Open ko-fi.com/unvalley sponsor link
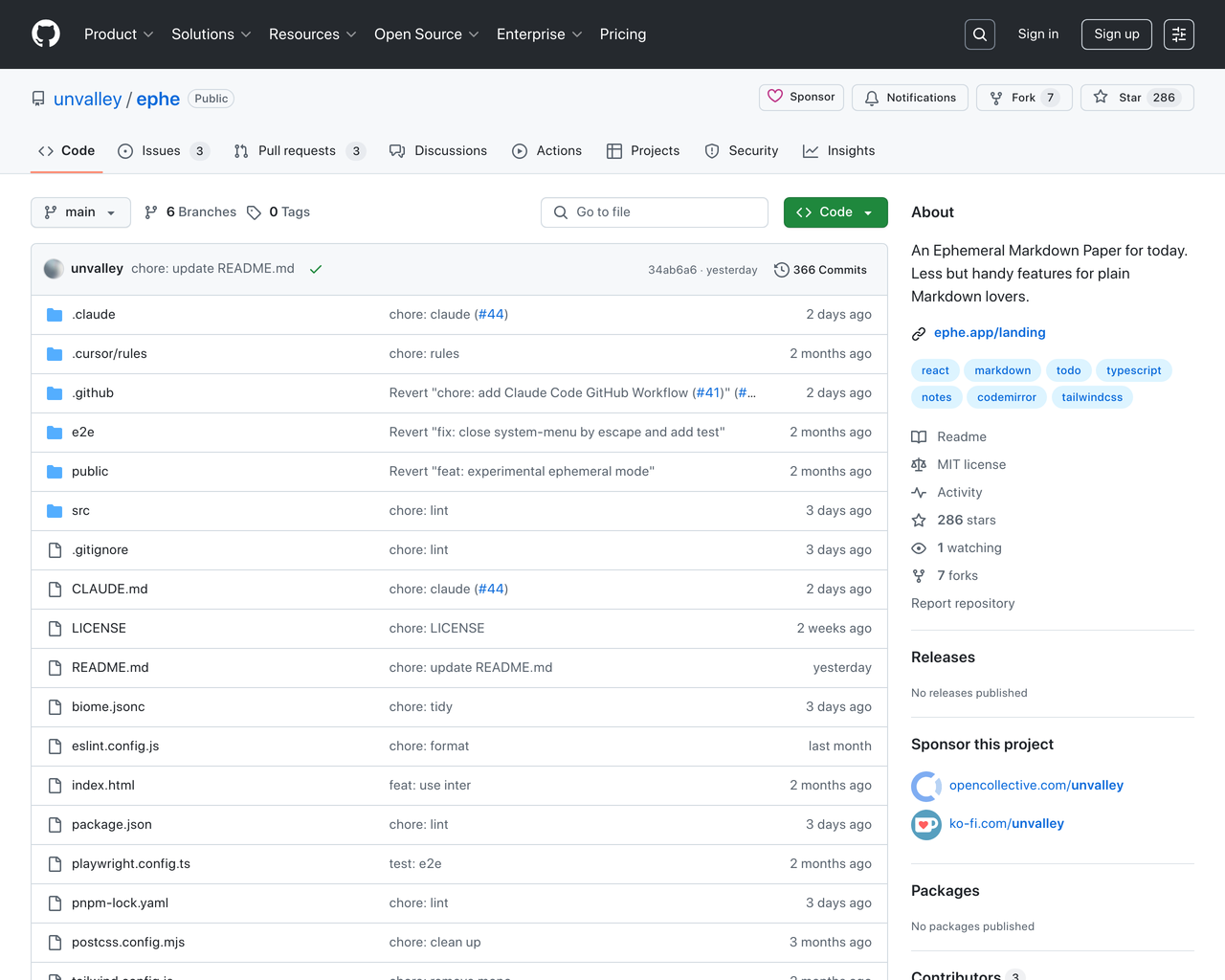The height and width of the screenshot is (980, 1225). click(1007, 824)
